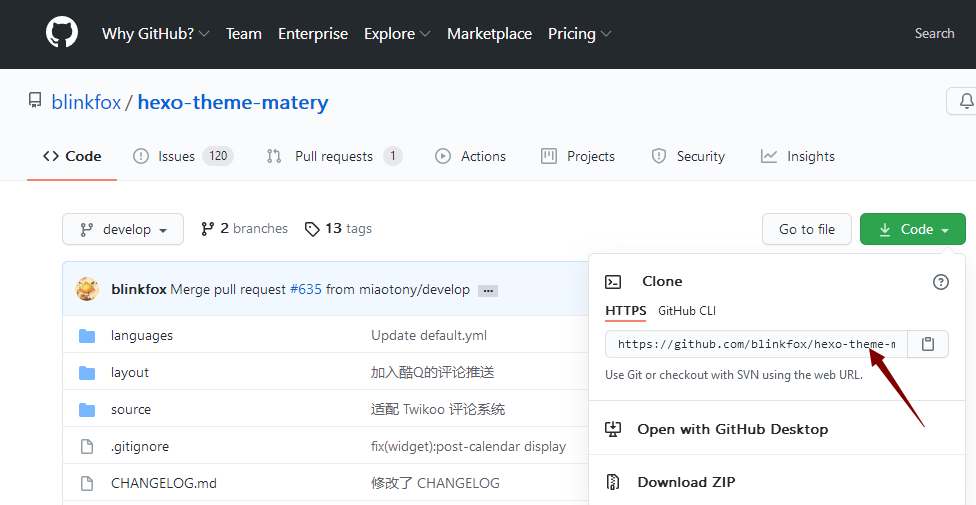
Task: Click the notifications bell icon
Action: [x=966, y=101]
